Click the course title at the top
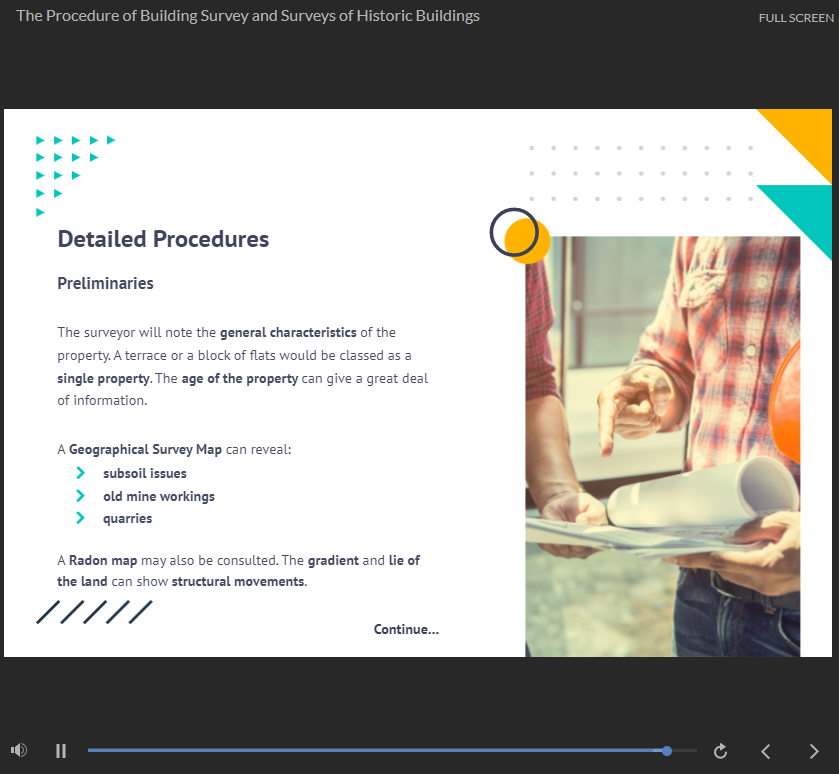The image size is (839, 774). 248,16
